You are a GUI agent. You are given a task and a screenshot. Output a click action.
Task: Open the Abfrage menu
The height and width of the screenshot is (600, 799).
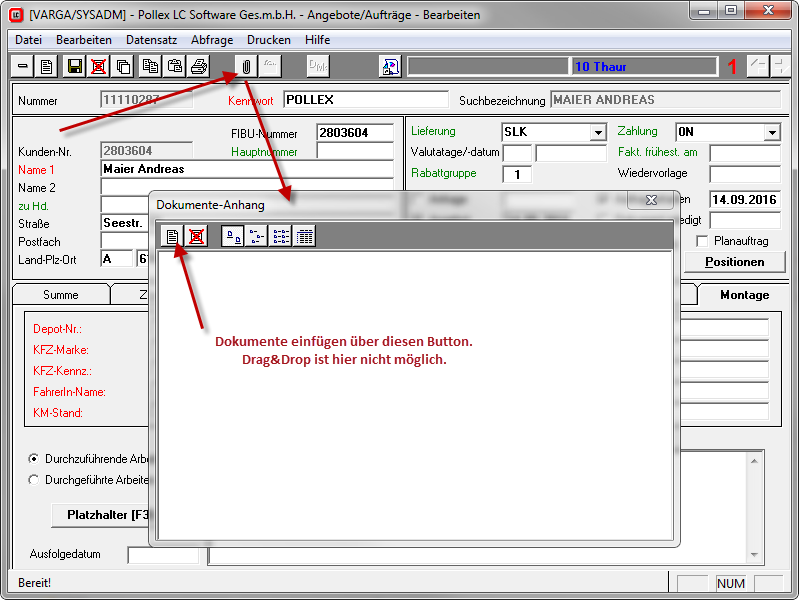coord(211,40)
